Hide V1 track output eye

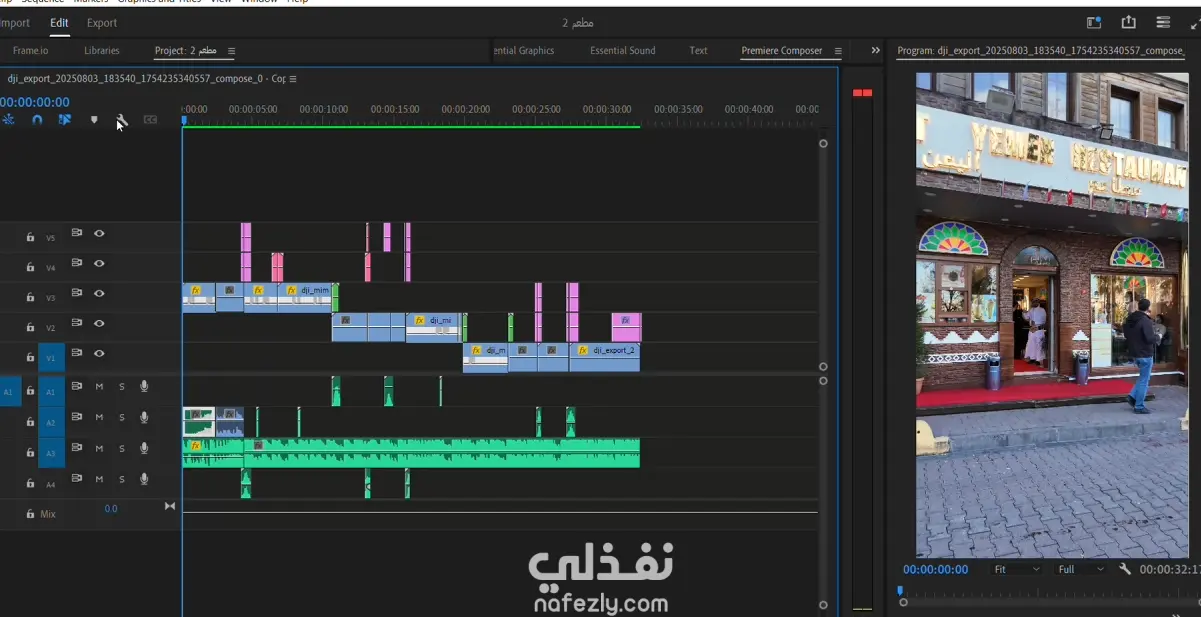coord(99,353)
